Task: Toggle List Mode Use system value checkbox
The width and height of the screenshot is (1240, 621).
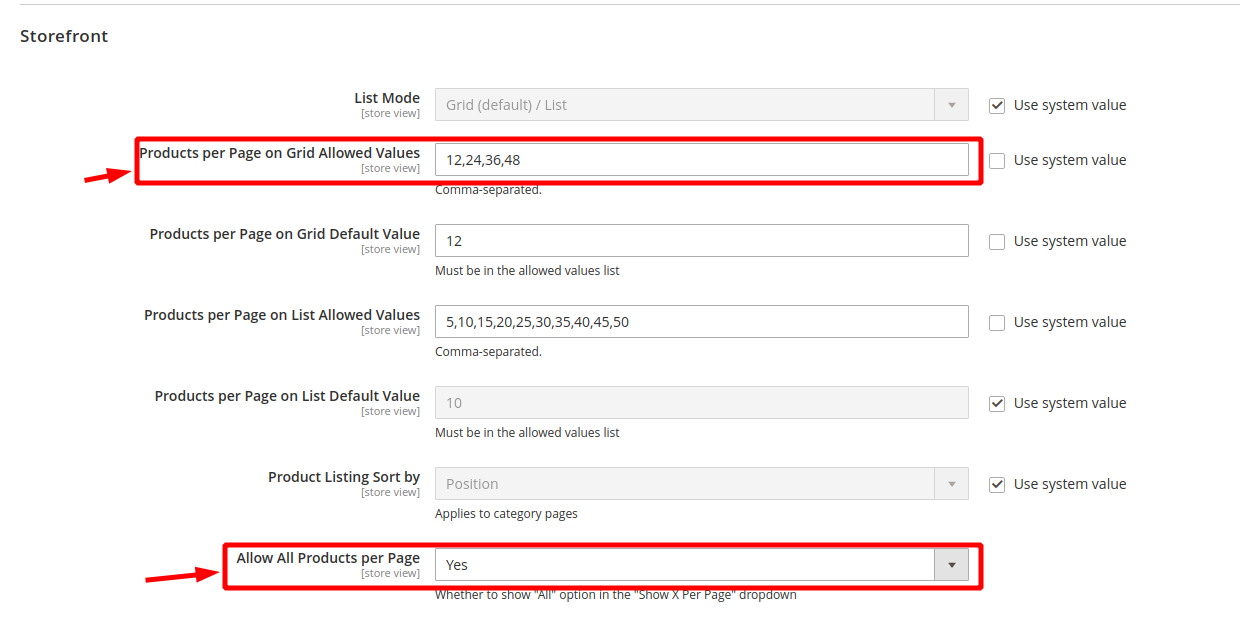Action: [997, 105]
